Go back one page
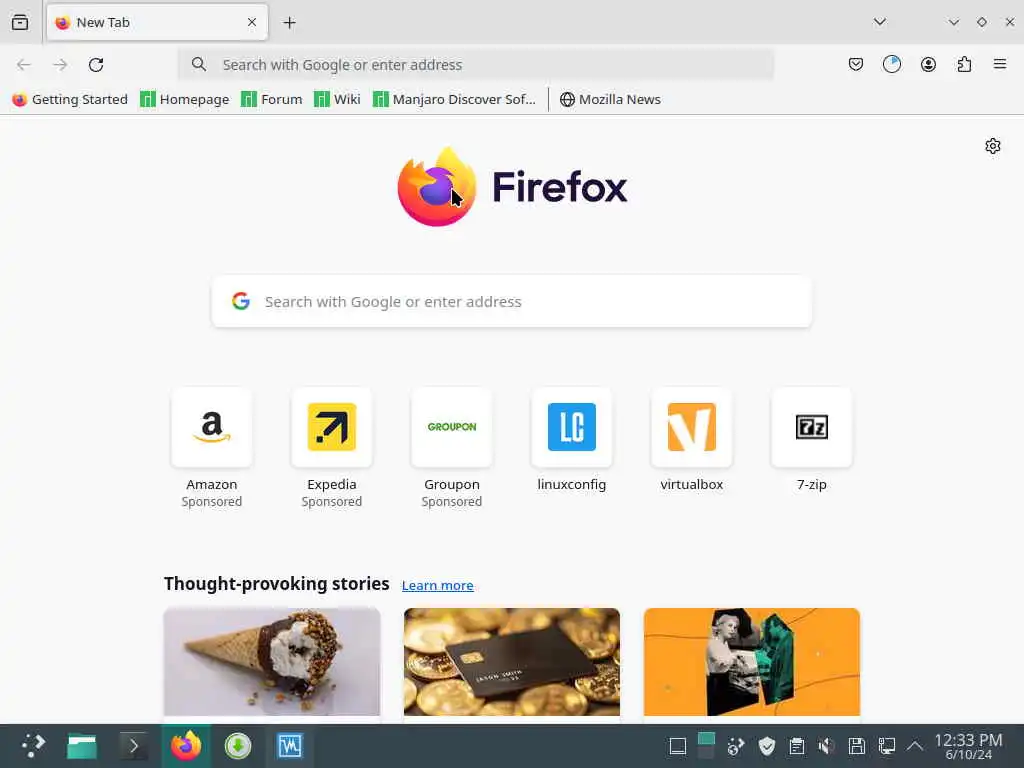Image resolution: width=1024 pixels, height=768 pixels. click(x=24, y=65)
